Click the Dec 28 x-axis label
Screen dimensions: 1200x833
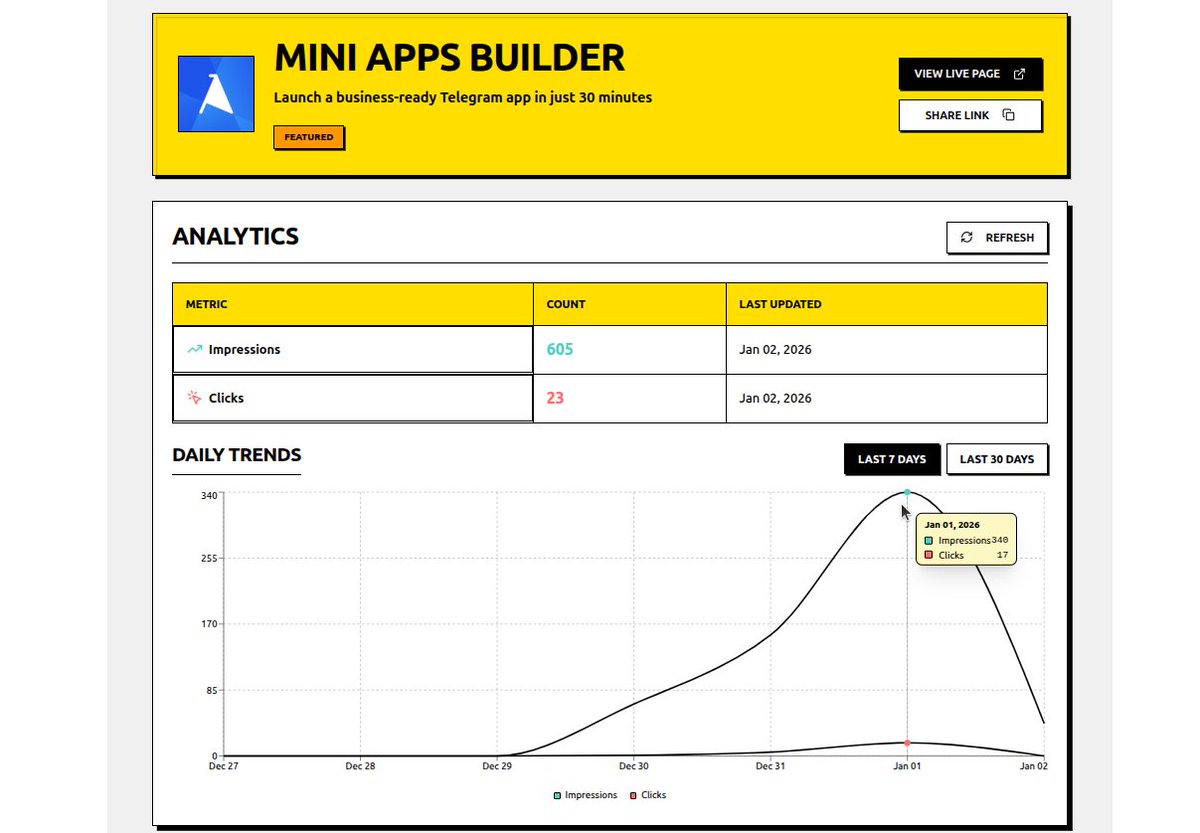click(360, 767)
